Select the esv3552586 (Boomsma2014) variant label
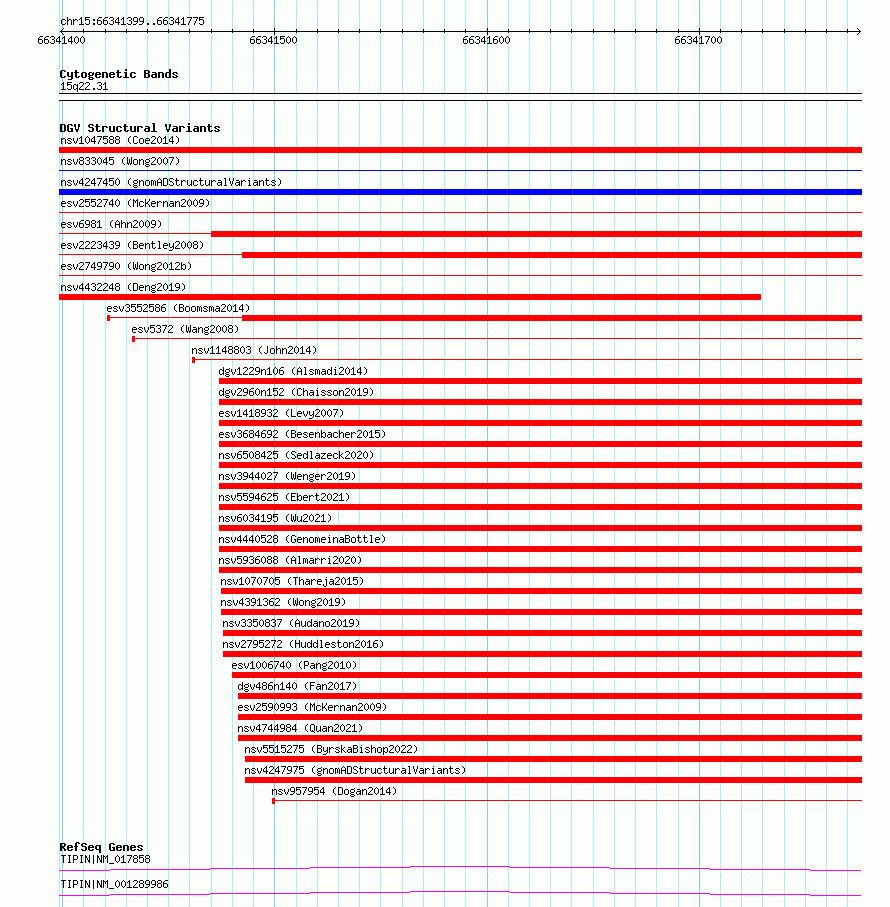The width and height of the screenshot is (890, 907). pyautogui.click(x=178, y=308)
